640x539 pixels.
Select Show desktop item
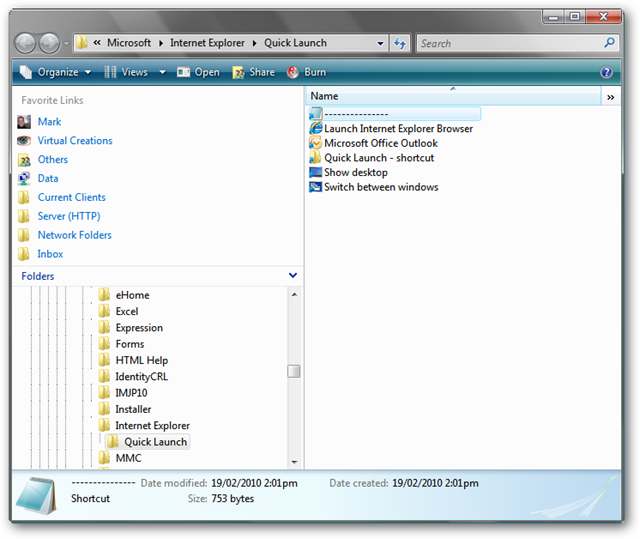coord(356,173)
